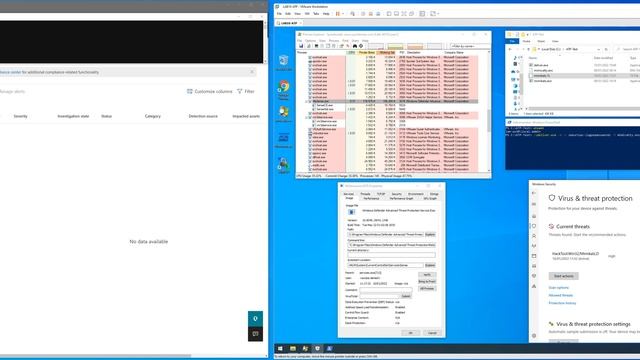
Task: Click Working Set column header in Process Explorer
Action: 387,53
